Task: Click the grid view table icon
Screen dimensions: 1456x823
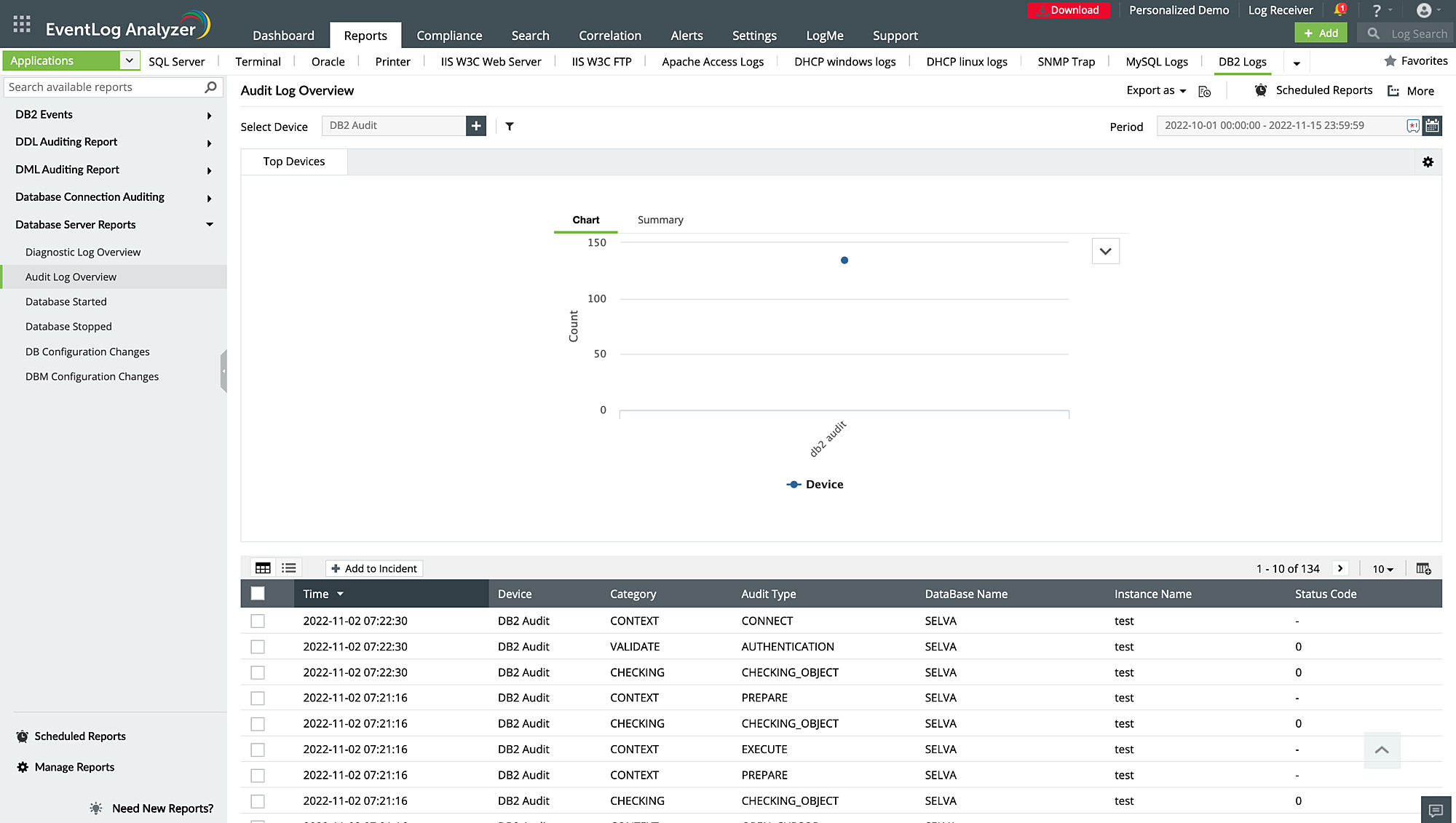Action: [x=263, y=568]
